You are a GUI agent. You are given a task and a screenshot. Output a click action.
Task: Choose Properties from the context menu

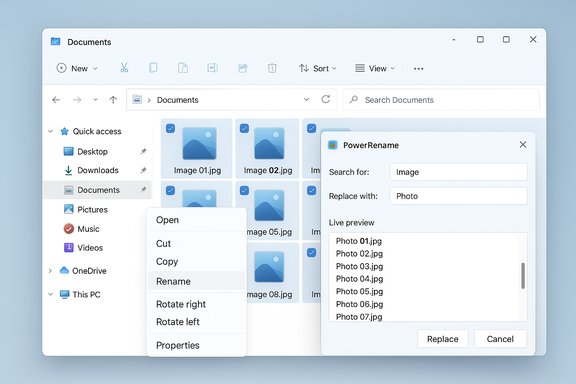click(196, 345)
